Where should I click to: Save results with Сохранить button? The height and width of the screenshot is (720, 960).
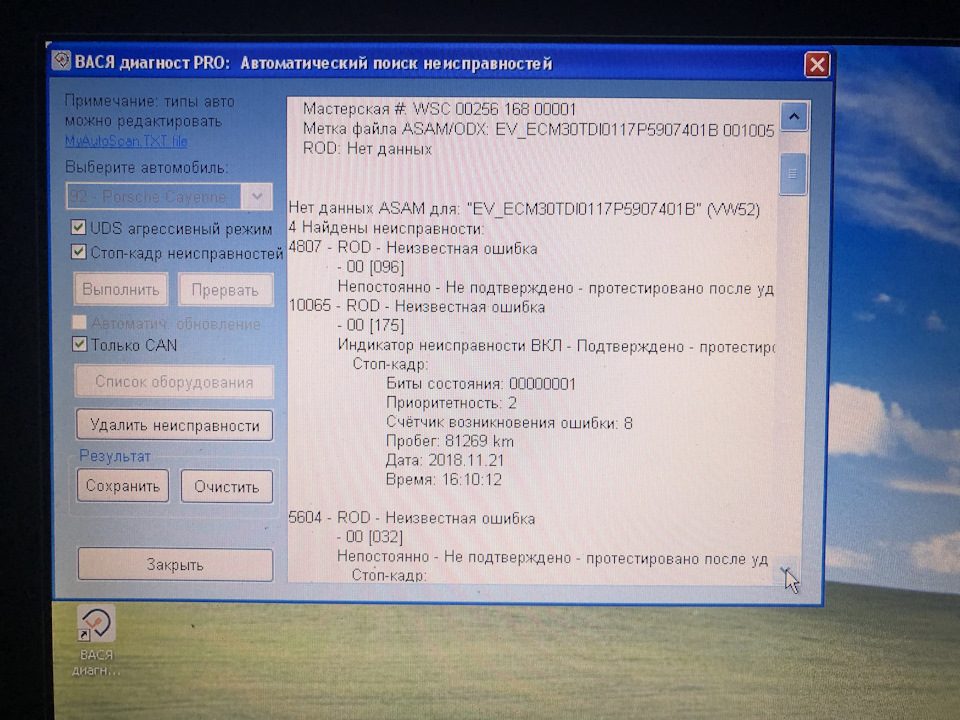[x=122, y=486]
